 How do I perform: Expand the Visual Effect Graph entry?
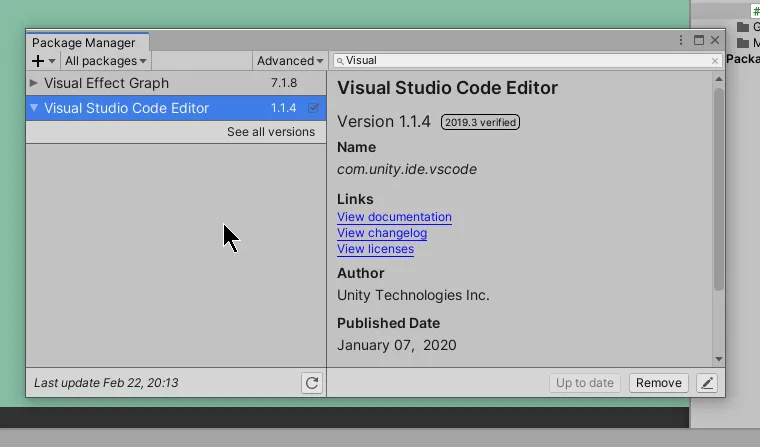(33, 83)
